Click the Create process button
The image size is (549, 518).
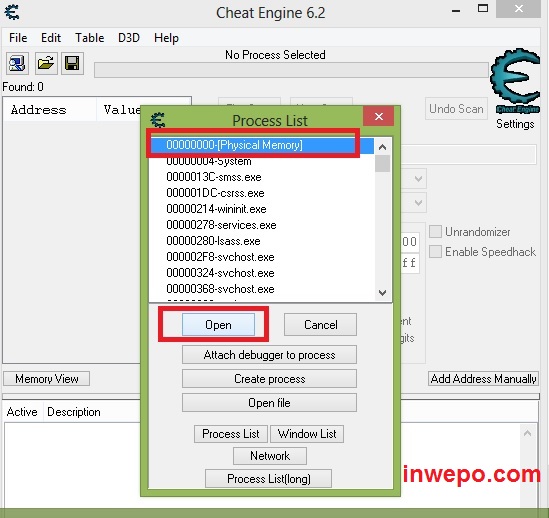tap(269, 379)
